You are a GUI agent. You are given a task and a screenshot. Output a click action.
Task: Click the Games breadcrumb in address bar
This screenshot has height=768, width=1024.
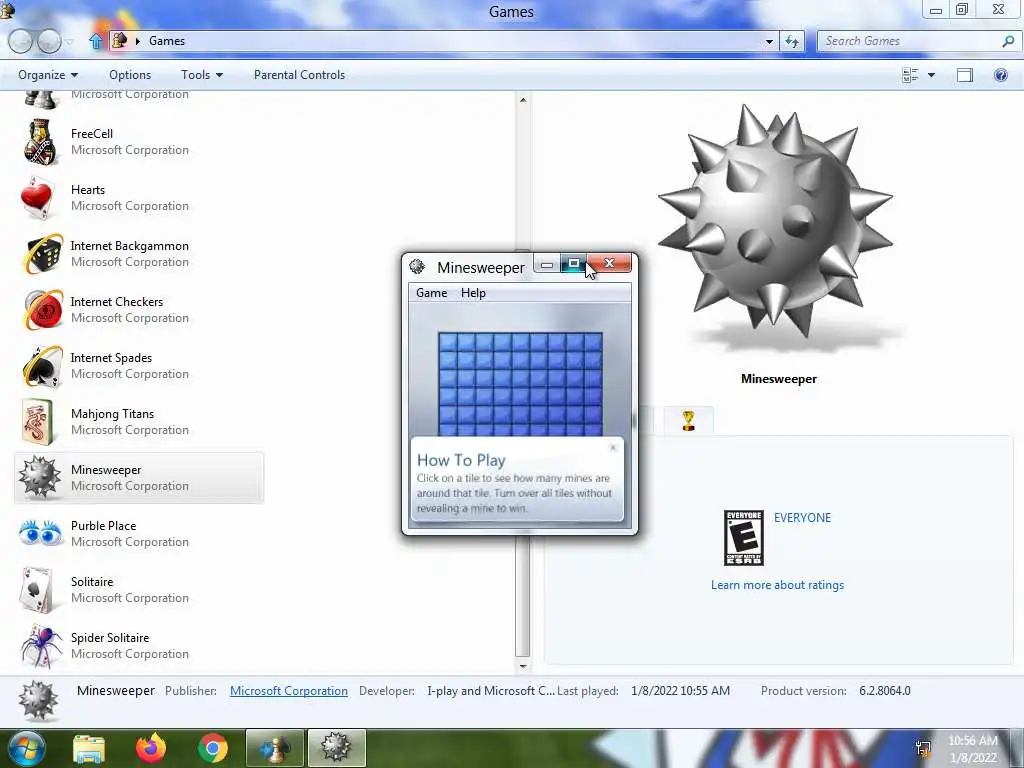pyautogui.click(x=167, y=41)
